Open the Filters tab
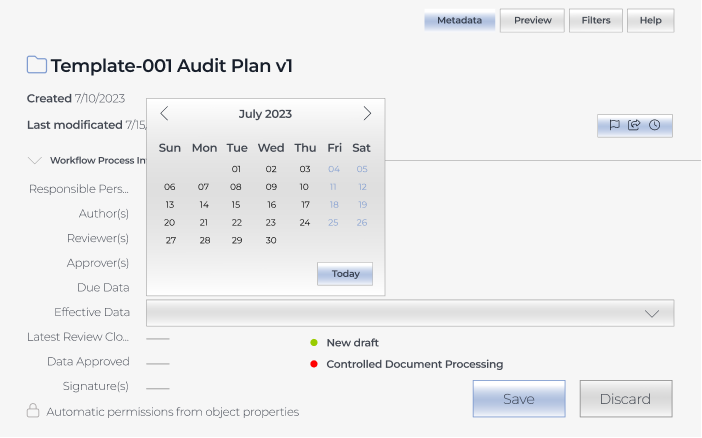 596,21
